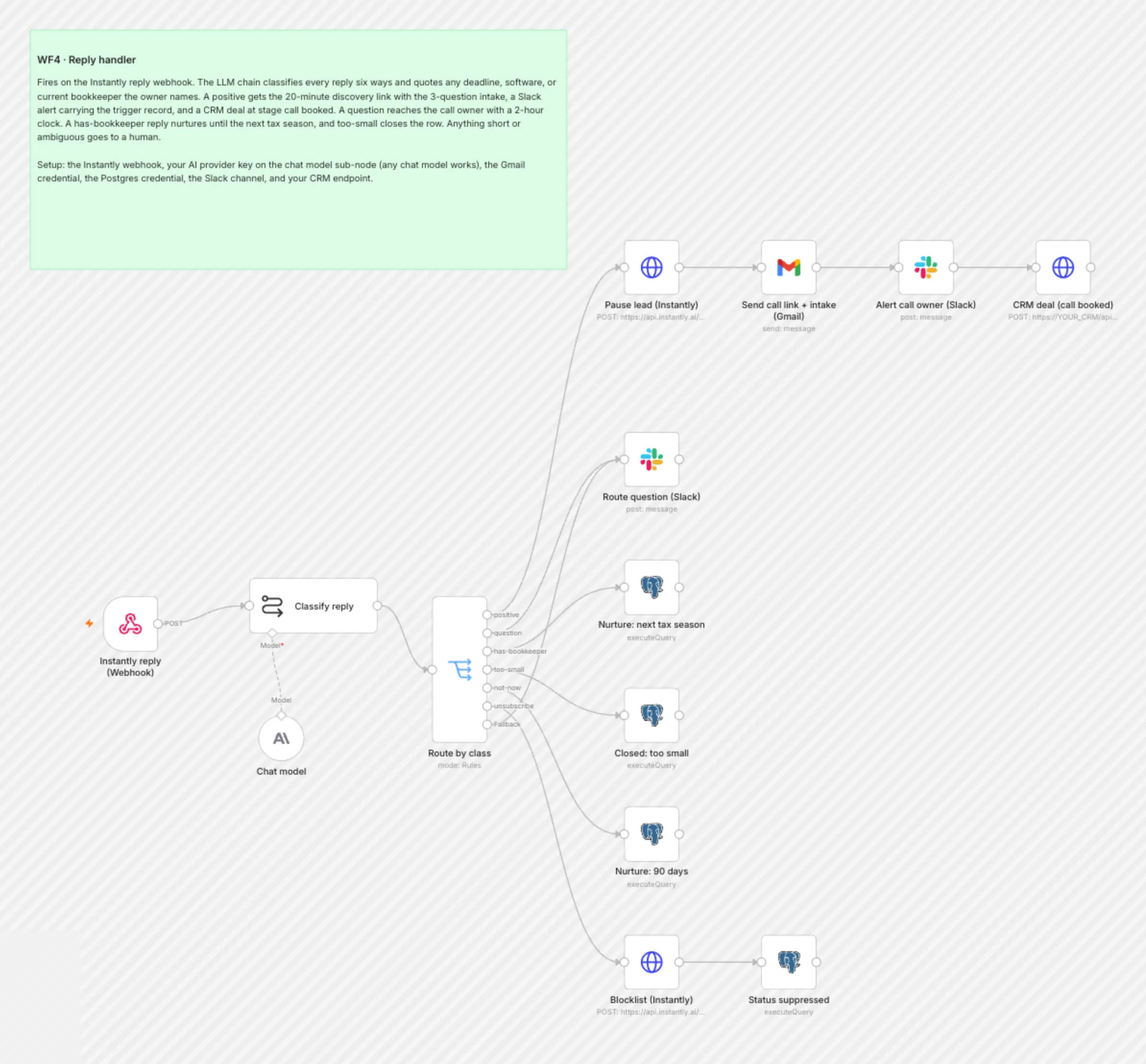Click the 'mode: Rules' subtitle under Route by class
Viewport: 1146px width, 1064px height.
(459, 765)
